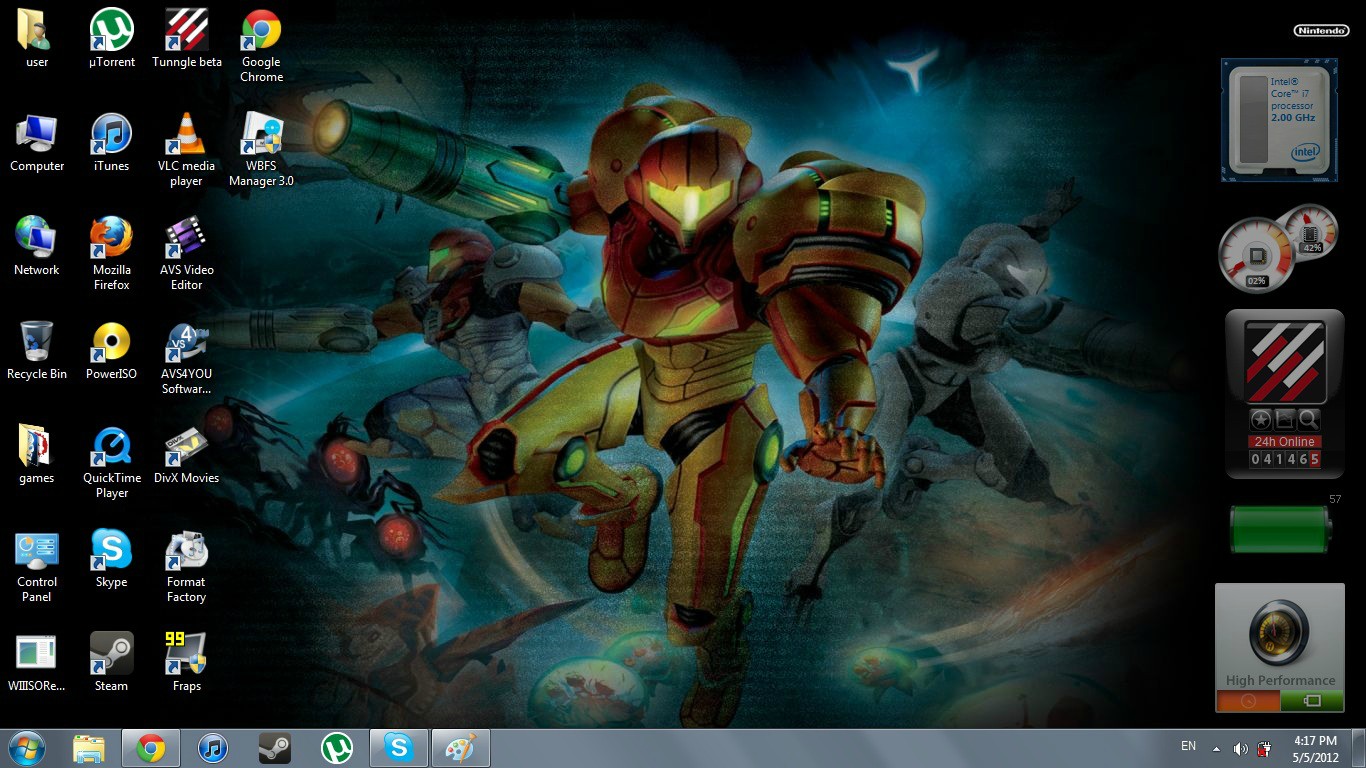Open Windows Explorer from the taskbar

89,748
